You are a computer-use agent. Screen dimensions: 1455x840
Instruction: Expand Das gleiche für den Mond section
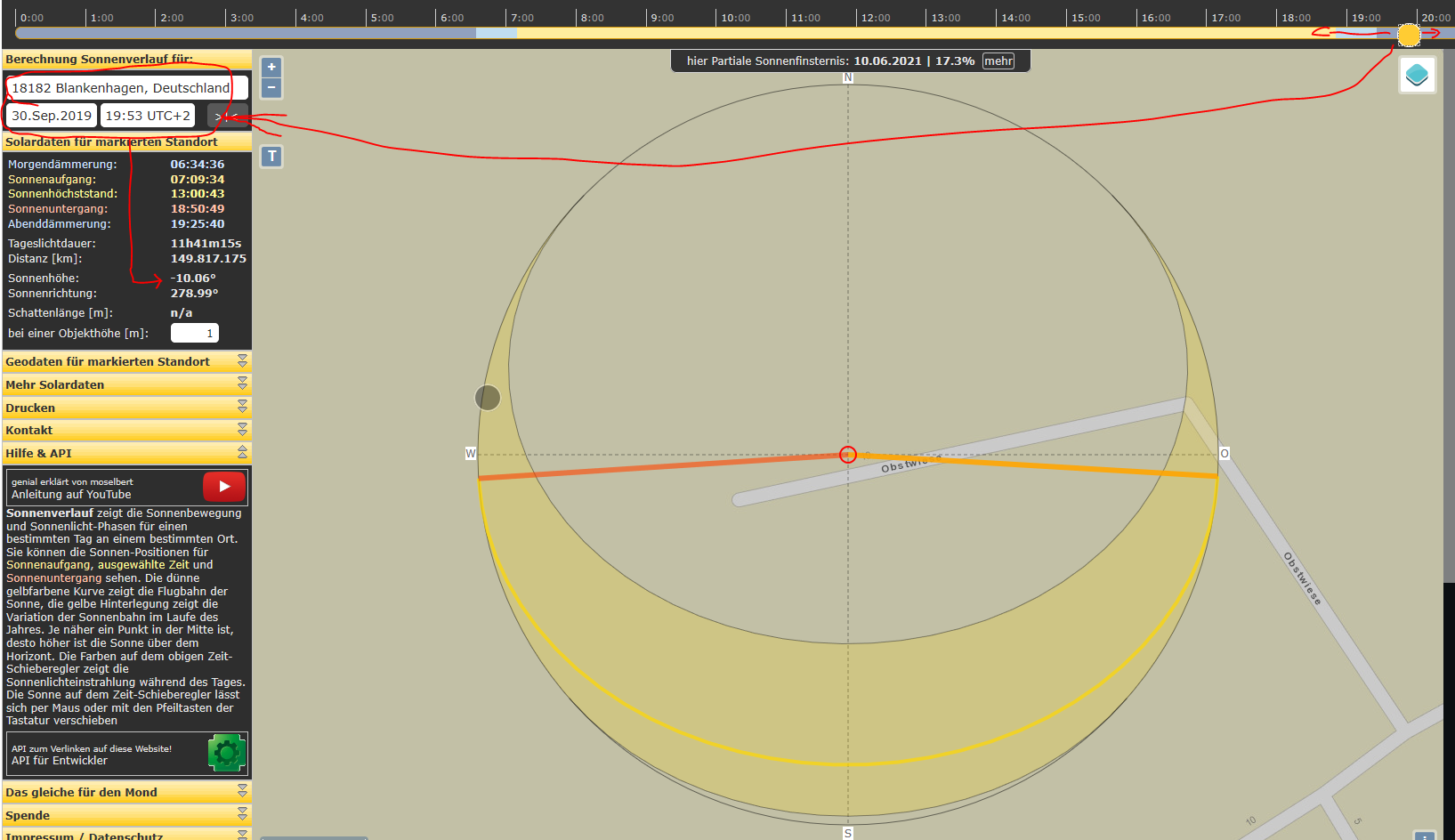(127, 792)
